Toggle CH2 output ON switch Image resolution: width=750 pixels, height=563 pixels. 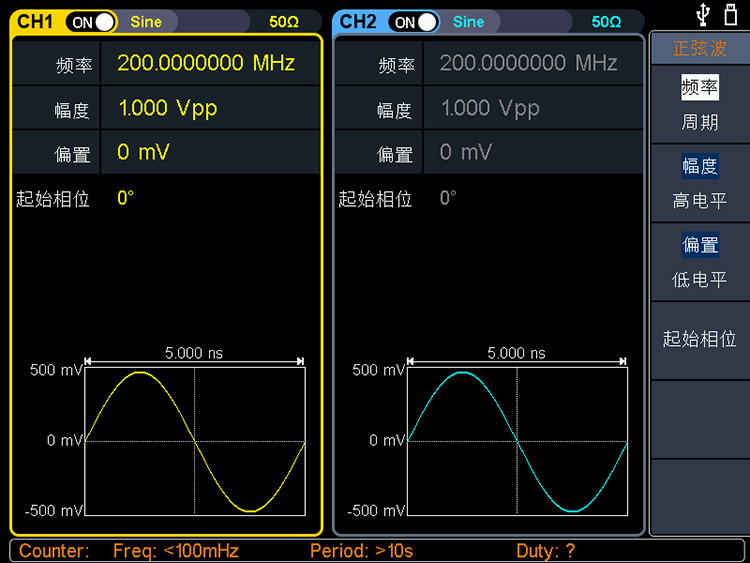[415, 21]
